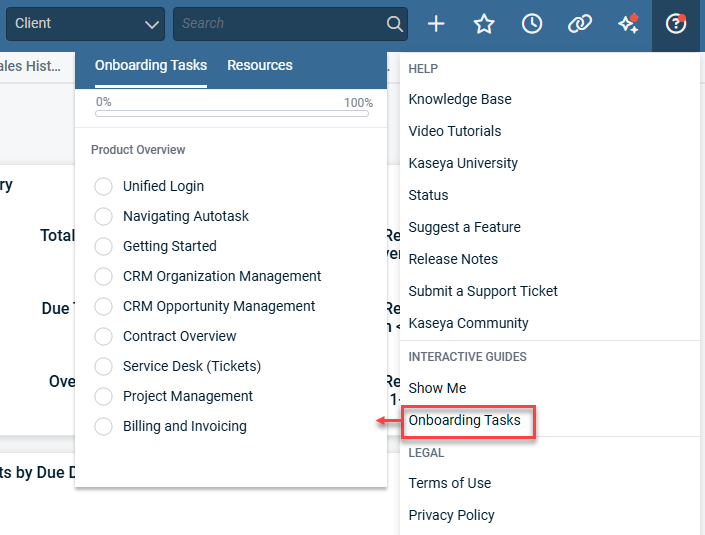Mark Unified Login task circle
705x535 pixels.
pos(103,186)
